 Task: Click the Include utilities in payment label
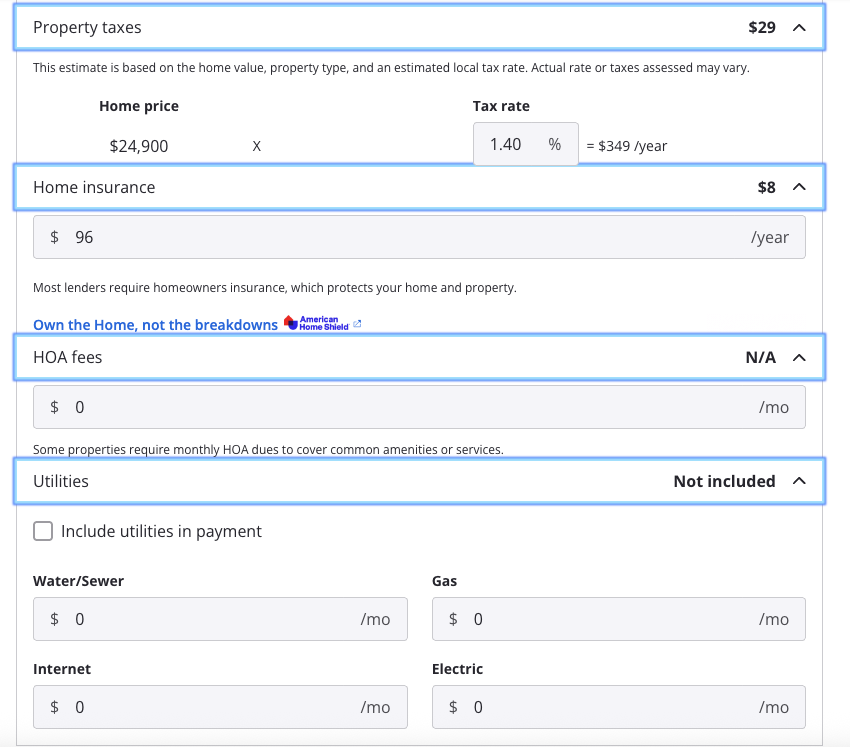point(161,532)
